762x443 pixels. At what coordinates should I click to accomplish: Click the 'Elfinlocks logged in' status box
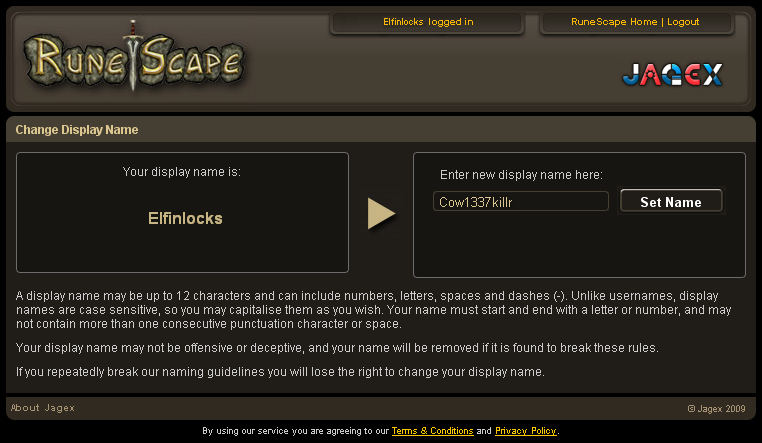click(428, 22)
